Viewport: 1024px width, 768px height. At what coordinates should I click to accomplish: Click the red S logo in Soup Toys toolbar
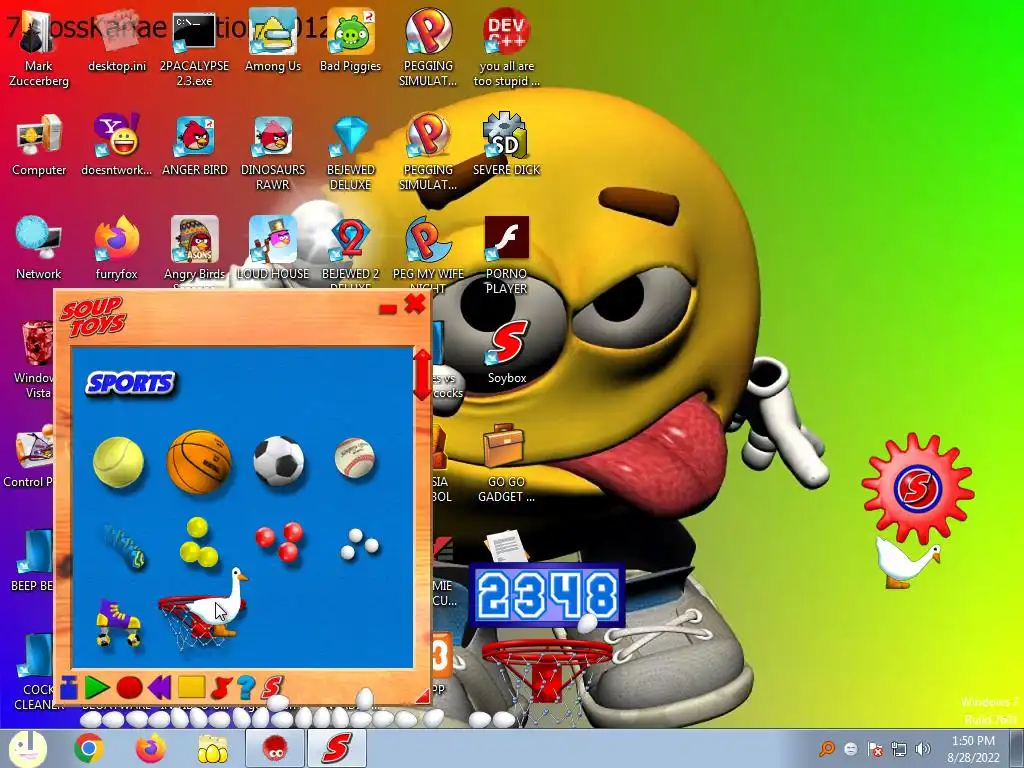(x=272, y=687)
